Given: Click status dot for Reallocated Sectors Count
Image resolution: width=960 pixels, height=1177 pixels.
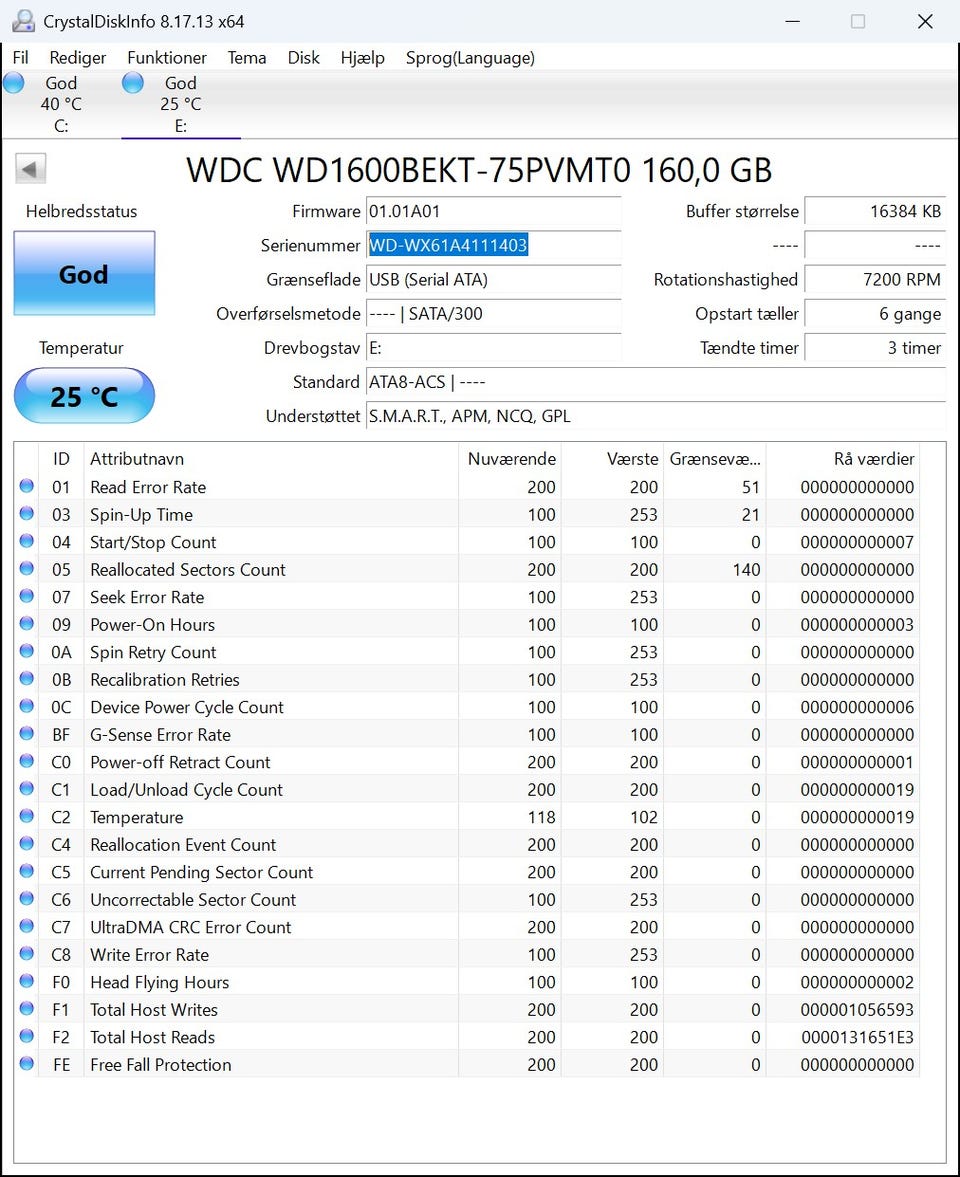Looking at the screenshot, I should click(x=27, y=568).
